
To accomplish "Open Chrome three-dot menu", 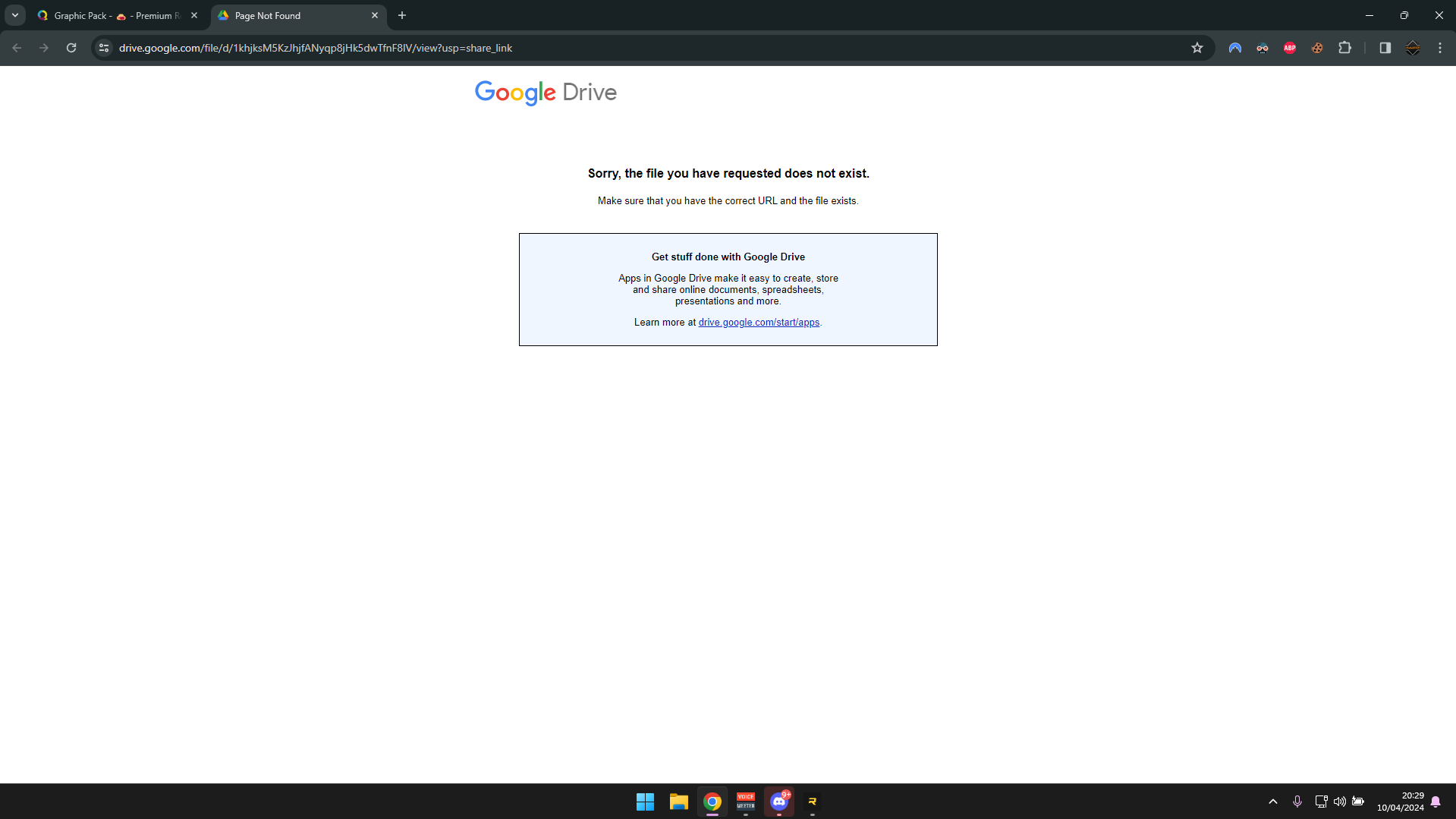I will (x=1440, y=48).
